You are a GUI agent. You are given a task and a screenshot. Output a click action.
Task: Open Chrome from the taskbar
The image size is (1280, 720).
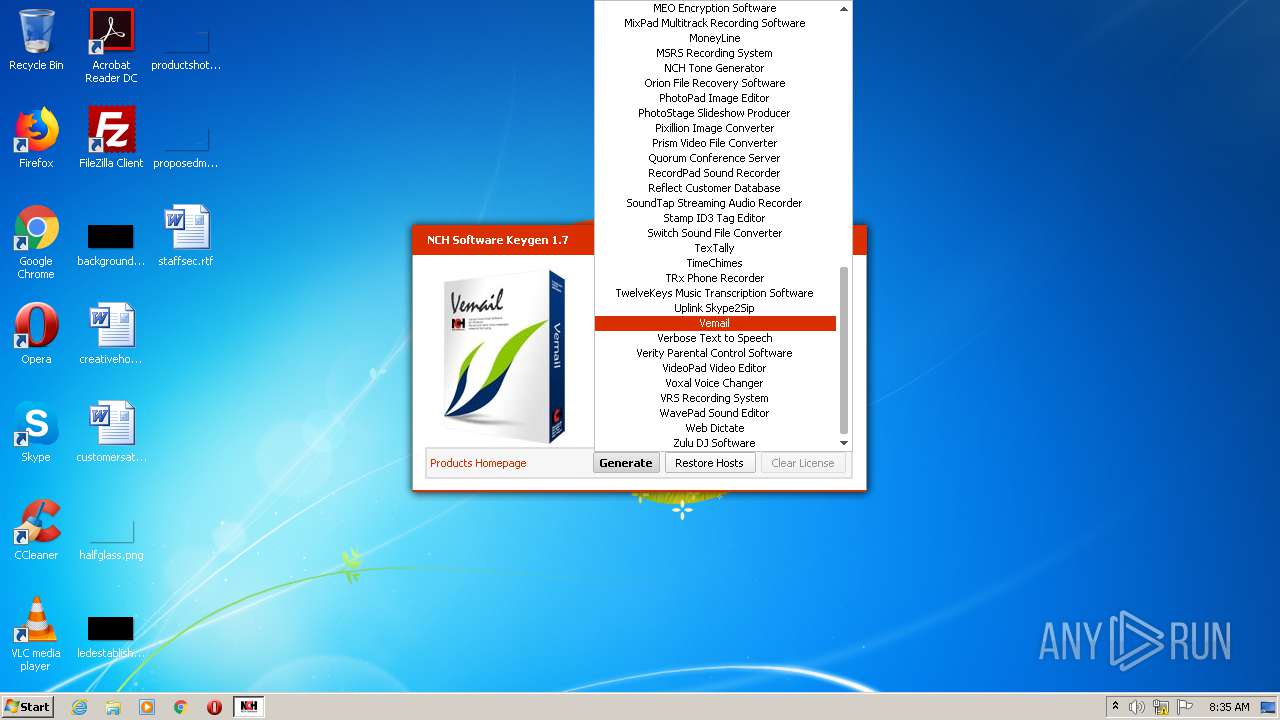tap(181, 707)
